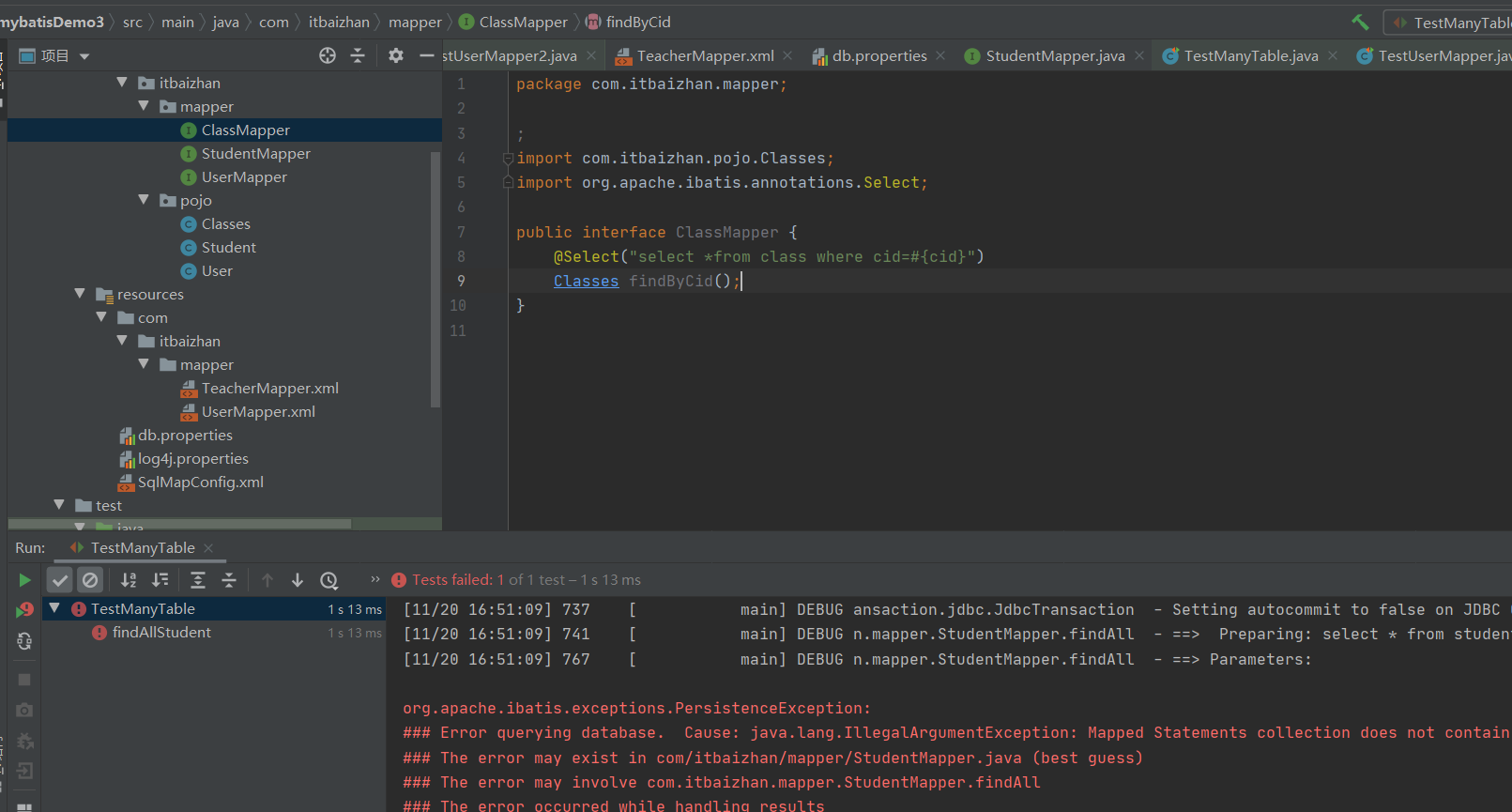Click main in the breadcrumb bar
1512x812 pixels.
point(177,22)
